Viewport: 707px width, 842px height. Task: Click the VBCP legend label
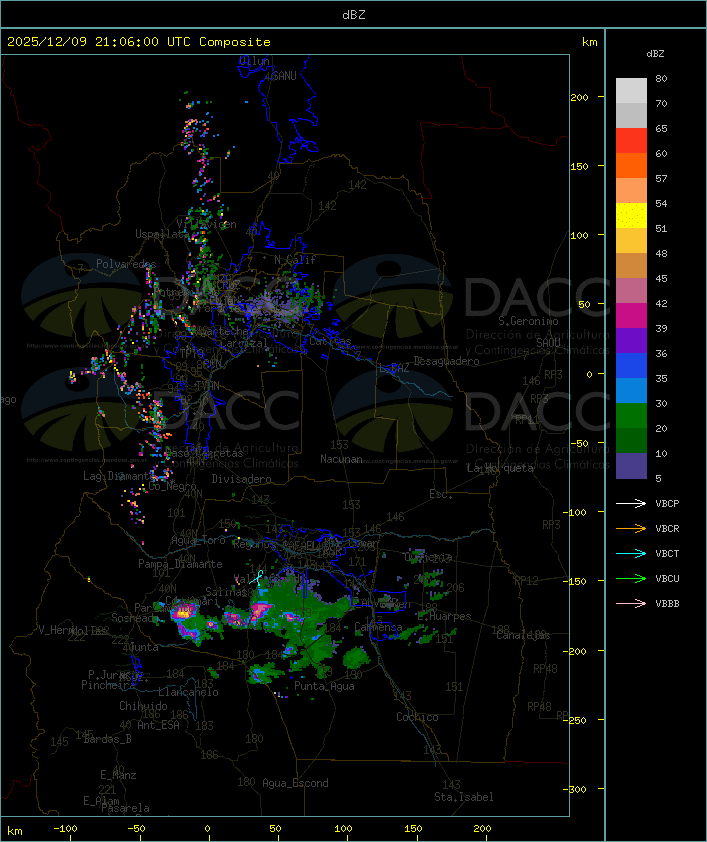point(667,503)
